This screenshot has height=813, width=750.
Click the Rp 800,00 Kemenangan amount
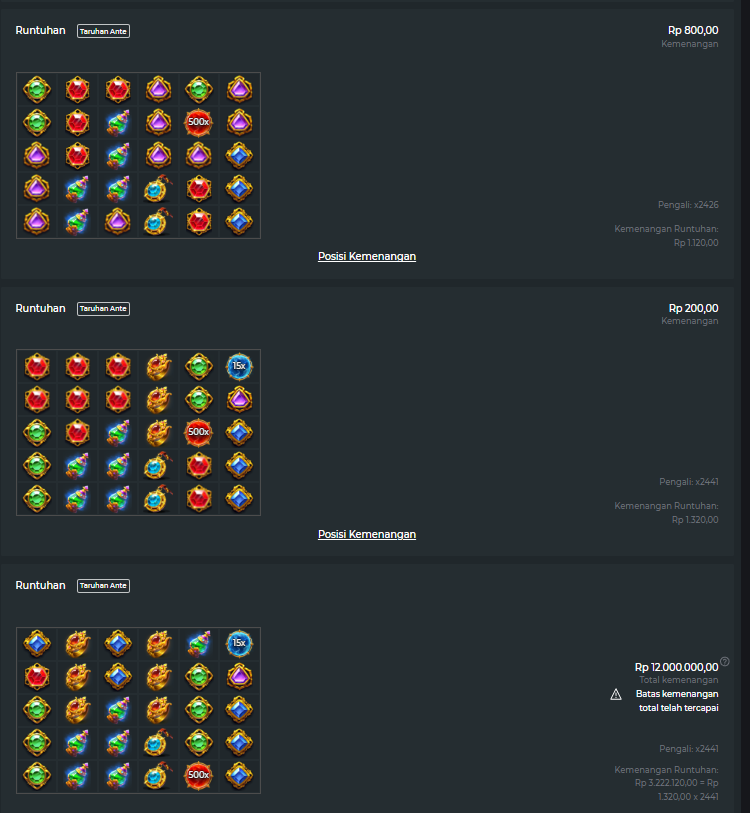(693, 30)
